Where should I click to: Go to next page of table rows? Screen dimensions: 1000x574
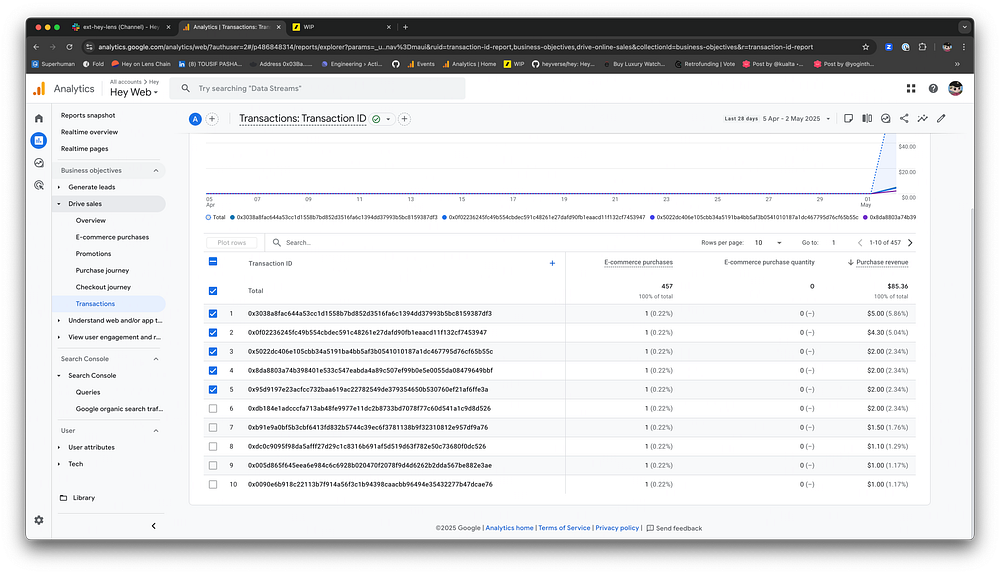click(910, 243)
